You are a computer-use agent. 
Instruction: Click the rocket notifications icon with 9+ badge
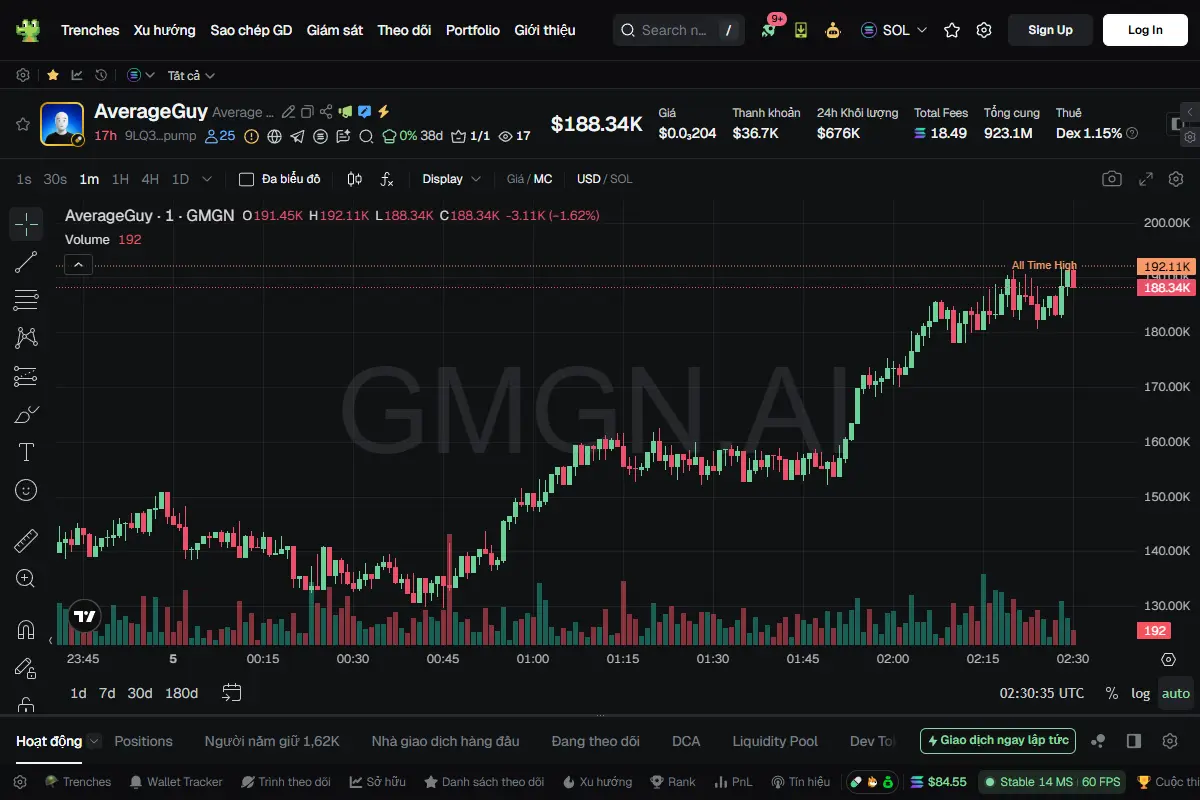tap(768, 30)
